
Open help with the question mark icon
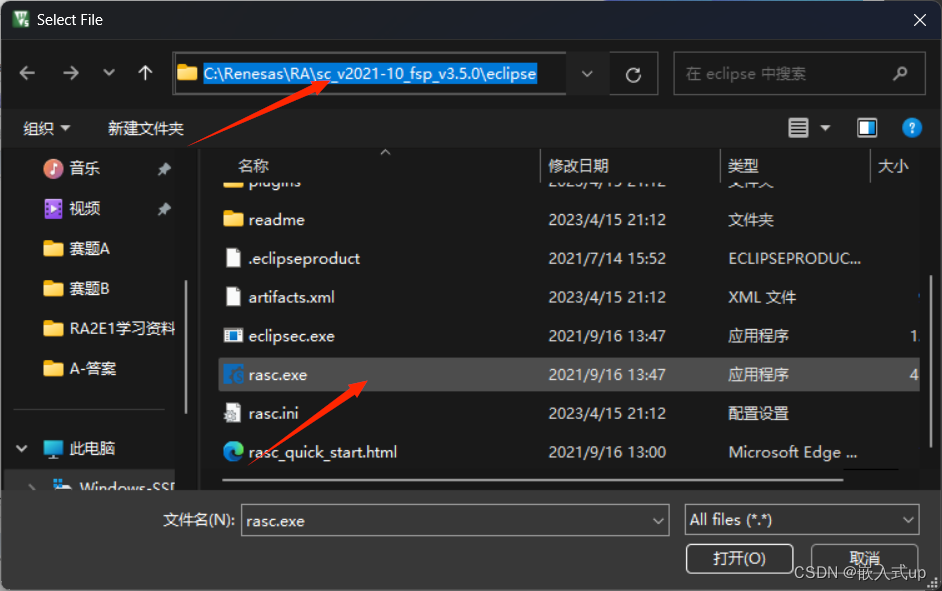coord(911,127)
